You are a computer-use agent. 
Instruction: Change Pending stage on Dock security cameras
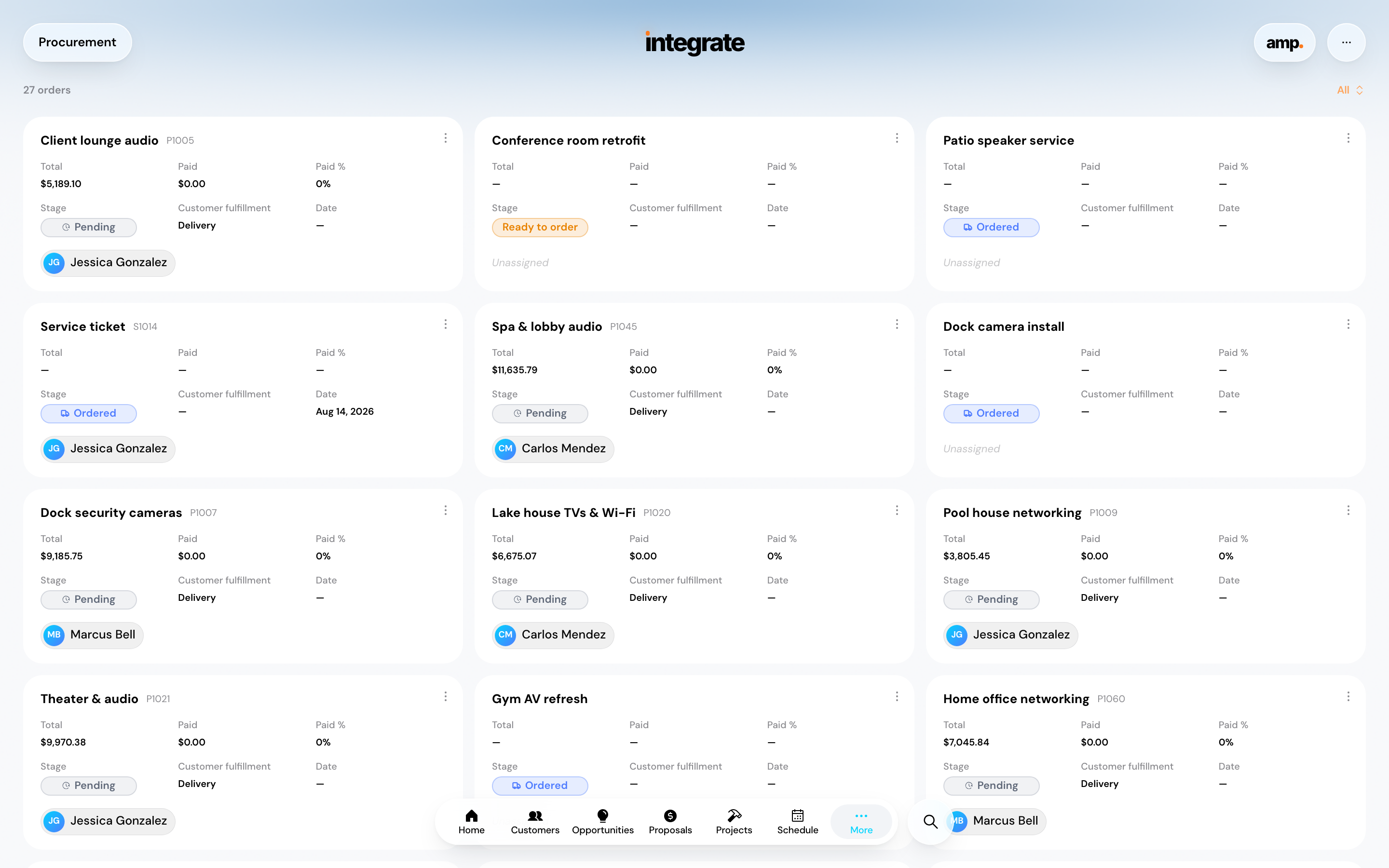click(88, 599)
